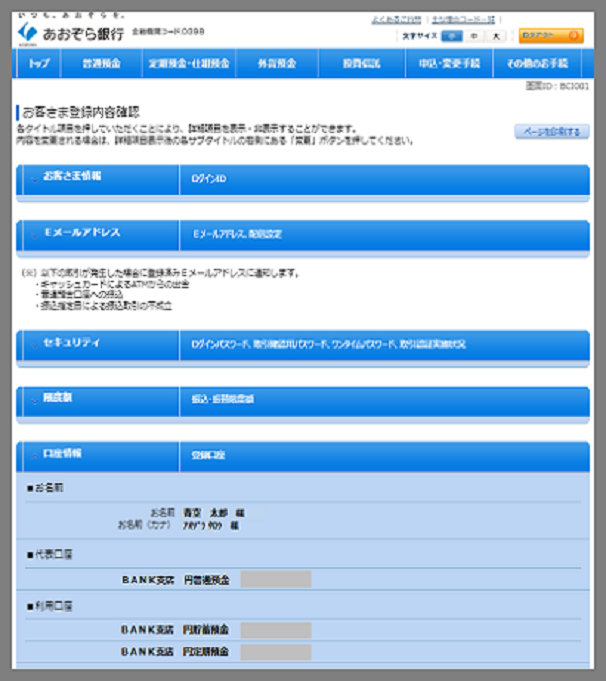This screenshot has height=681, width=606.
Task: Go to the トップ menu
Action: [39, 63]
